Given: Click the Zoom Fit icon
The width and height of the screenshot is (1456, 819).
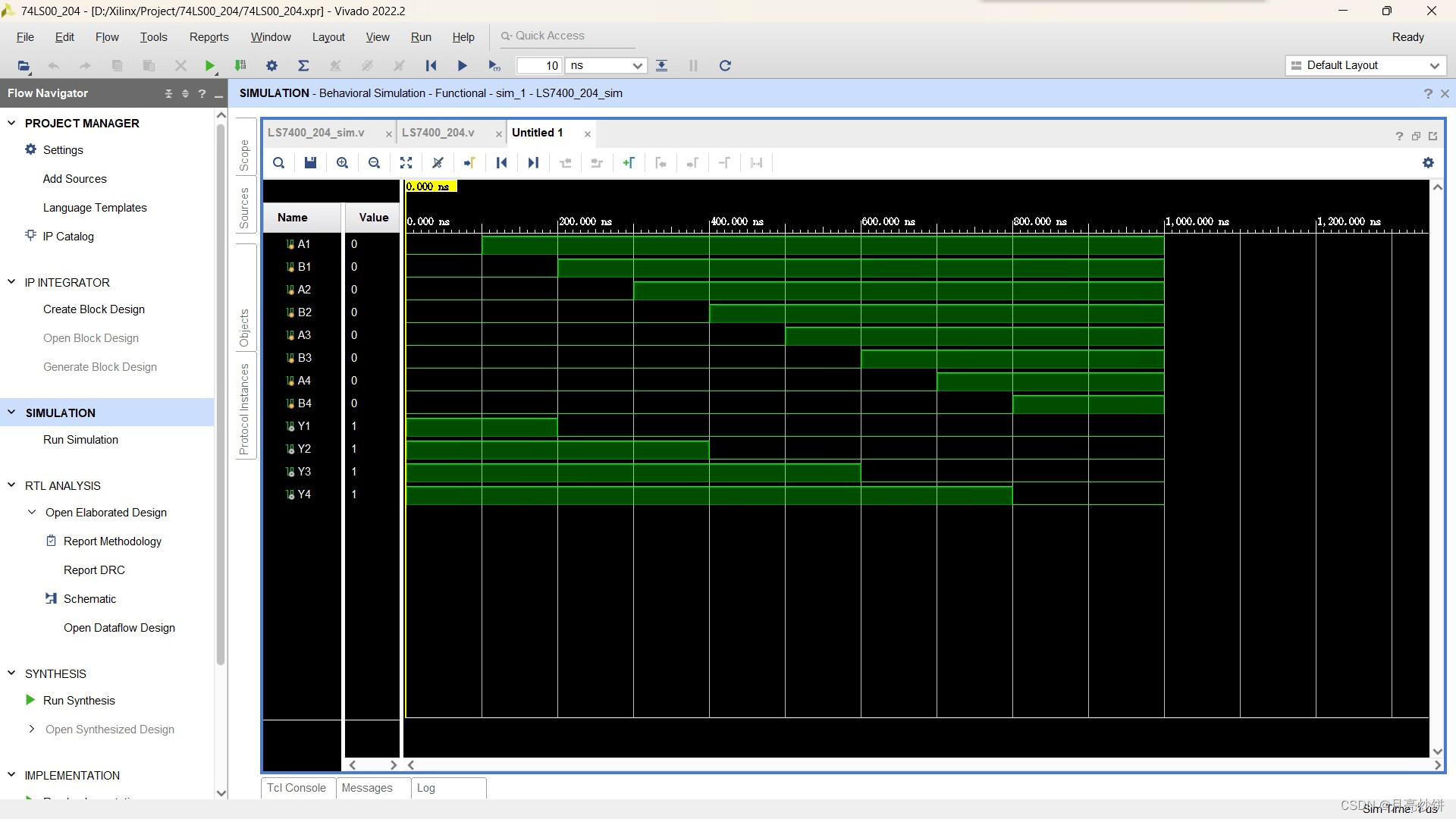Looking at the screenshot, I should 406,162.
